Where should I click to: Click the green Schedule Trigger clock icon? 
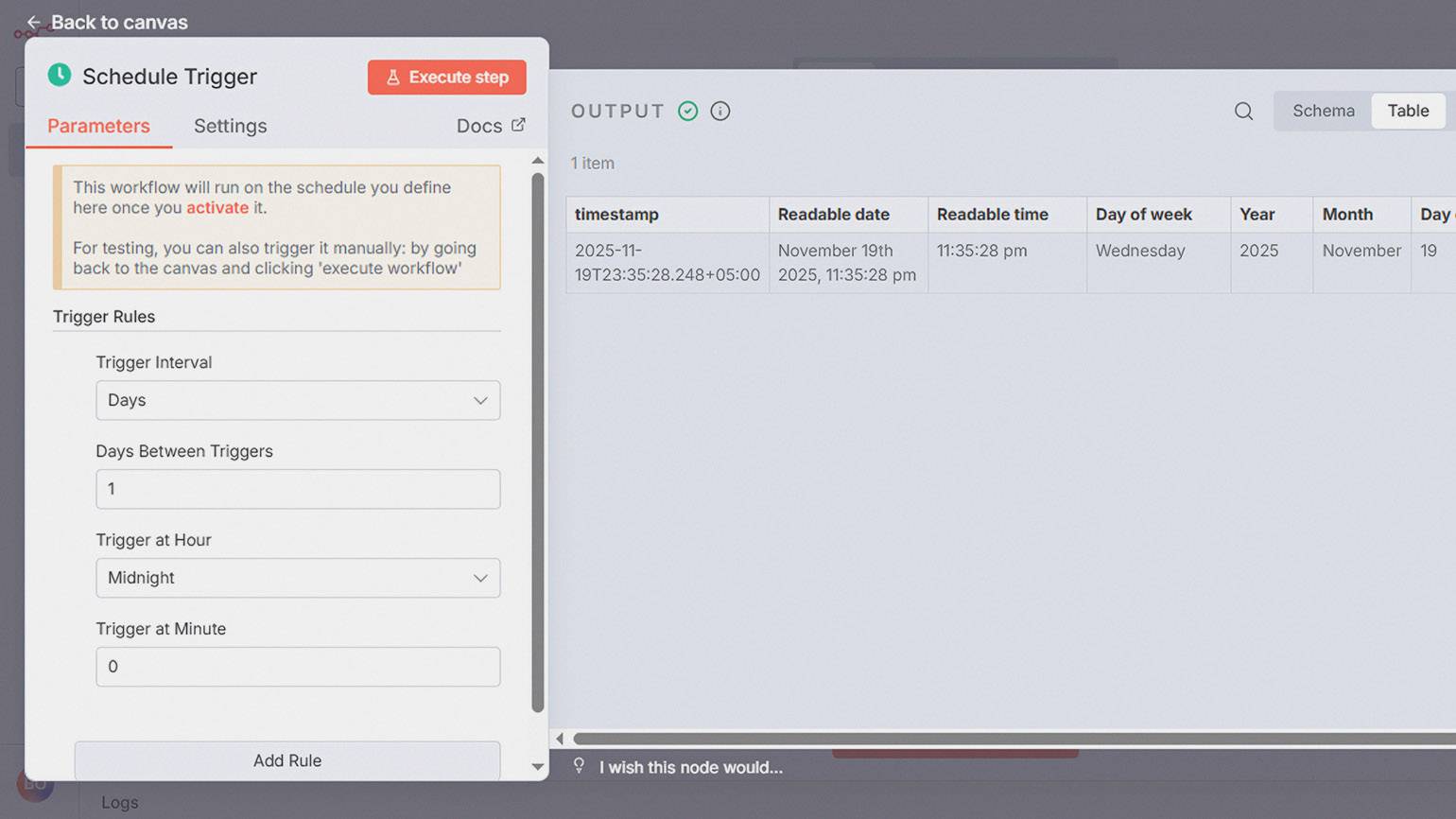click(60, 76)
